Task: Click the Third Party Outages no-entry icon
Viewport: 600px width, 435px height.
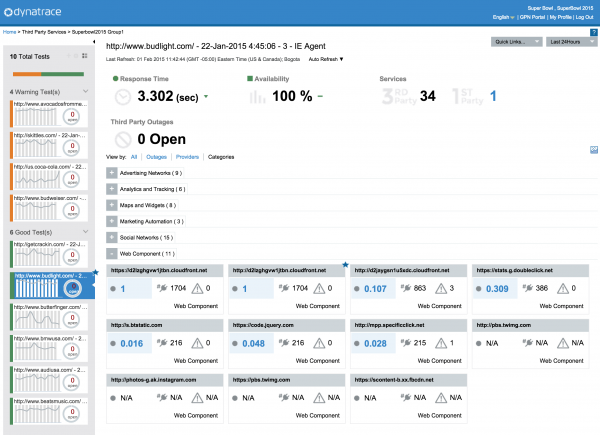Action: [x=123, y=140]
